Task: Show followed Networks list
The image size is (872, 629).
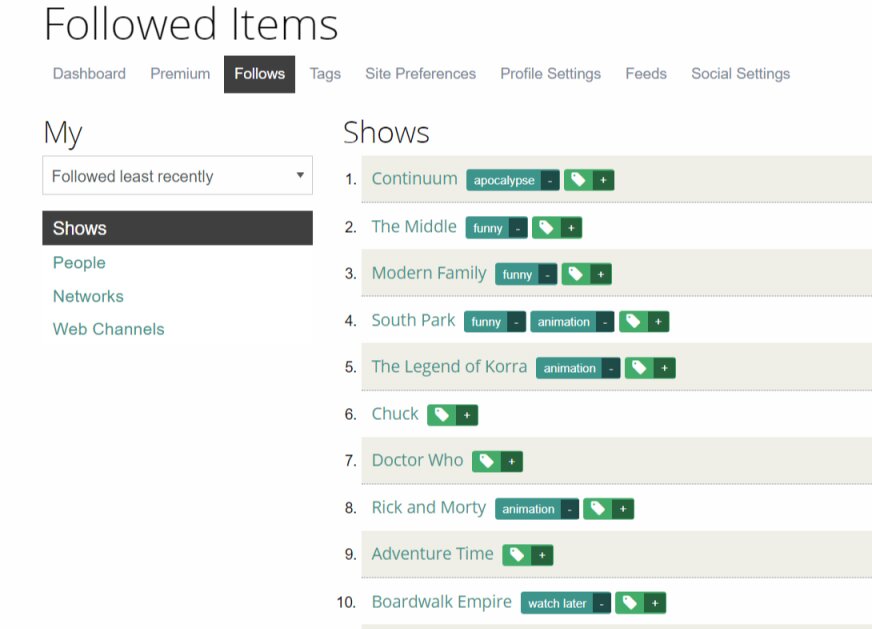Action: click(x=88, y=296)
